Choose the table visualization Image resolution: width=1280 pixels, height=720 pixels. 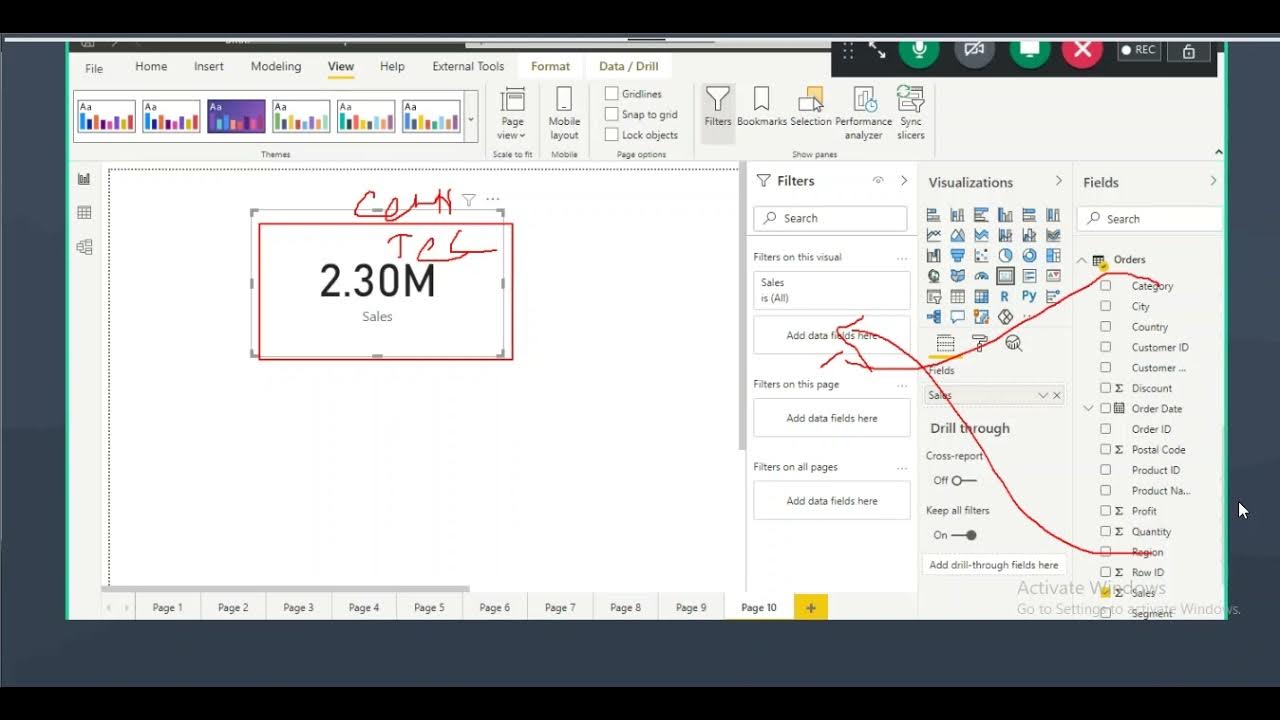point(957,296)
